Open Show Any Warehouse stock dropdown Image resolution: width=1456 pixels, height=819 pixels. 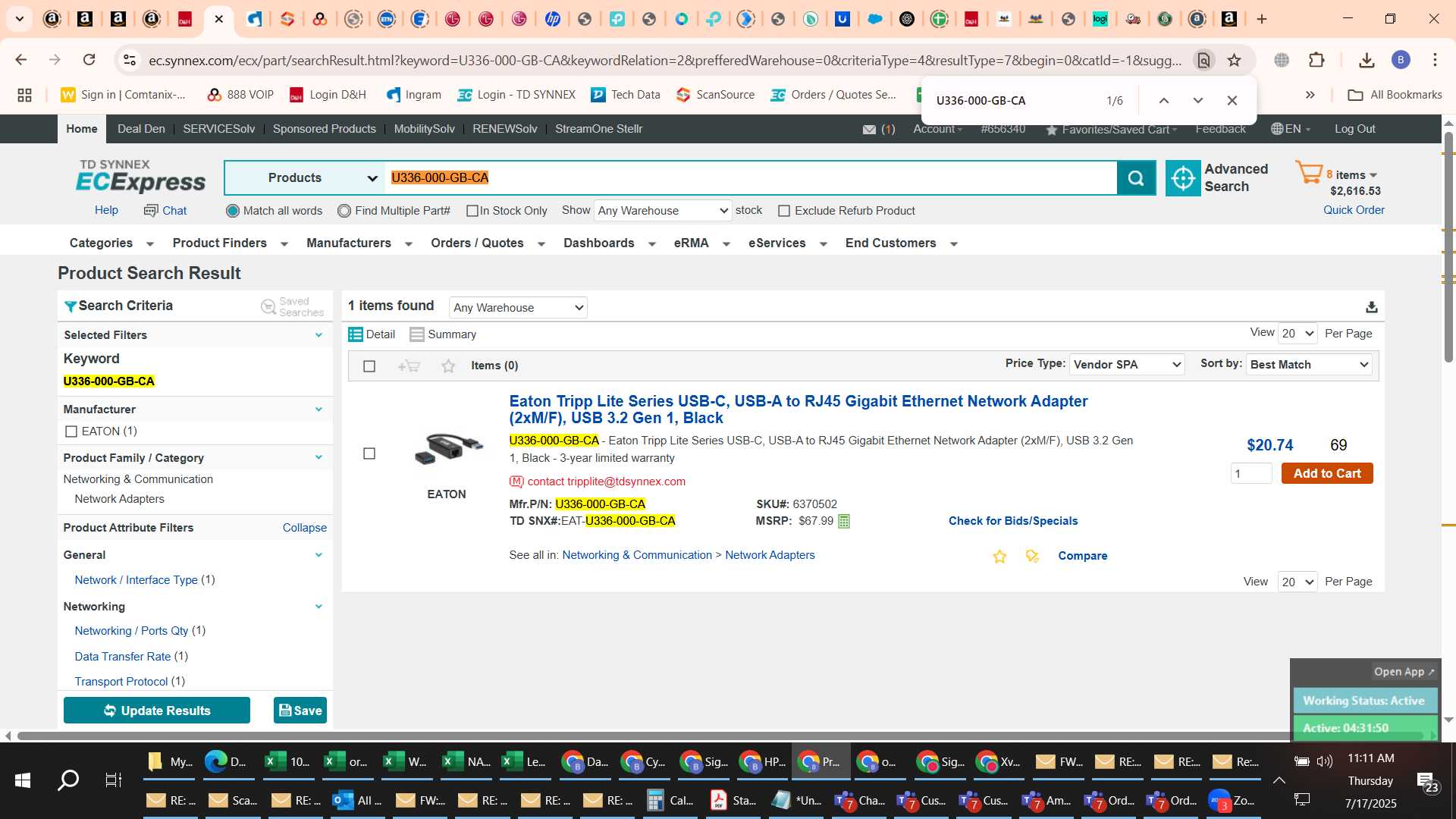[663, 211]
